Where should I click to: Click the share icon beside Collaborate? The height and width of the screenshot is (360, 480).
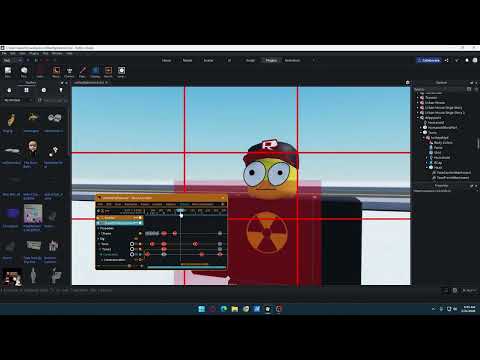click(447, 60)
